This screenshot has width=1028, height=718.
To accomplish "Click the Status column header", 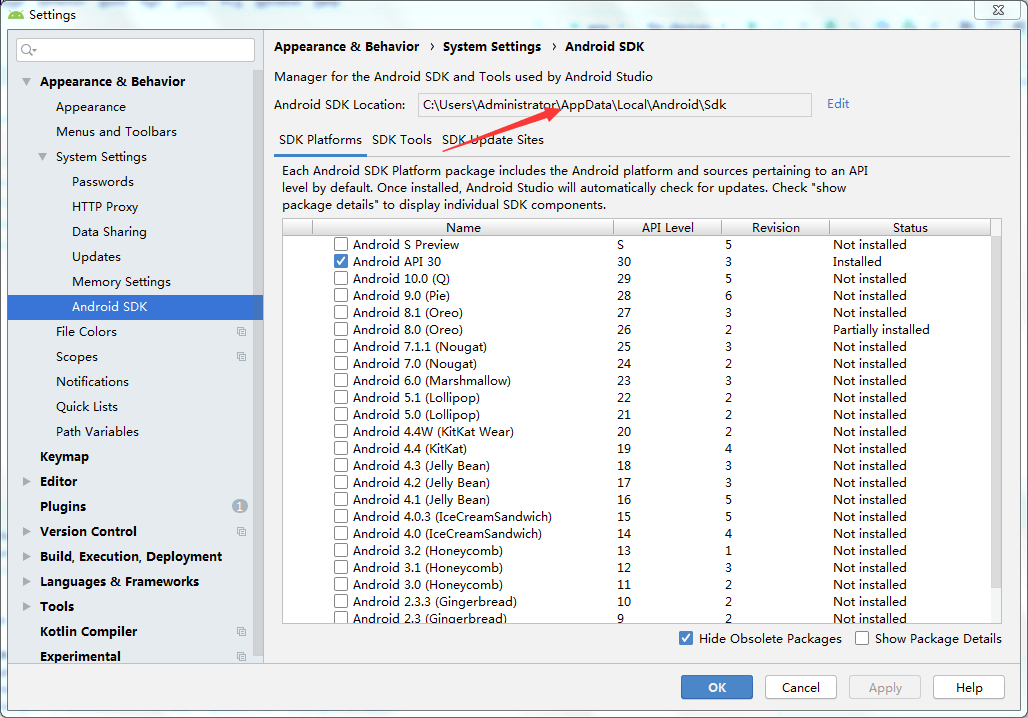I will click(910, 228).
